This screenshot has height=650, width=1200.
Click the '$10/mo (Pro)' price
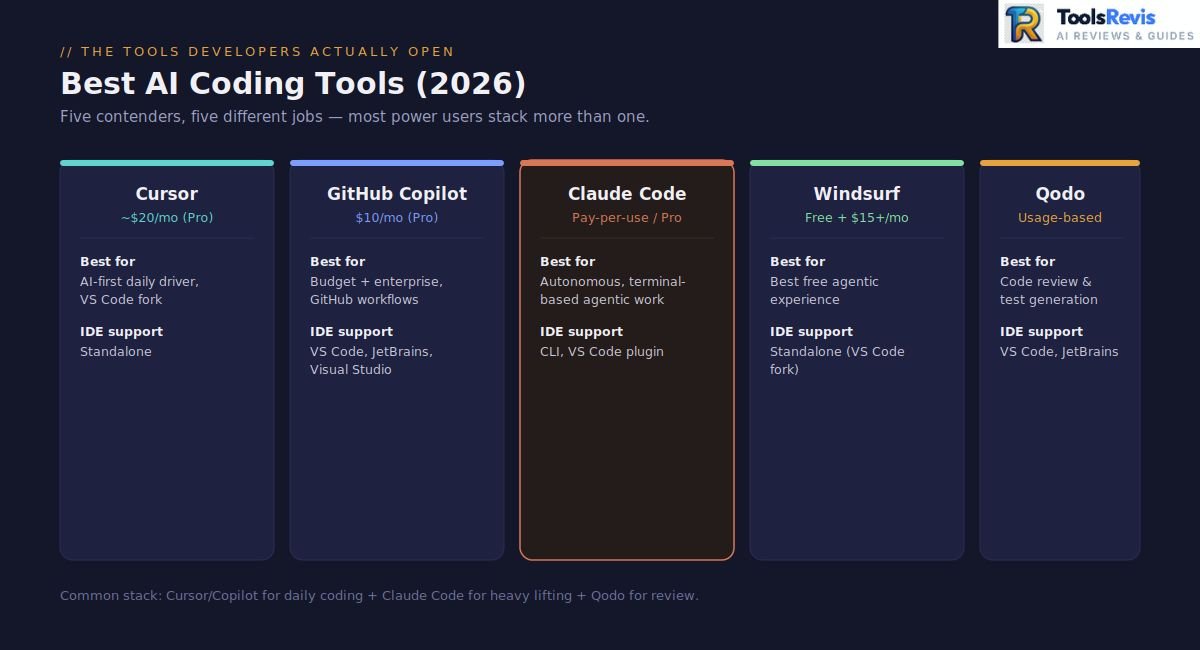[x=397, y=217]
